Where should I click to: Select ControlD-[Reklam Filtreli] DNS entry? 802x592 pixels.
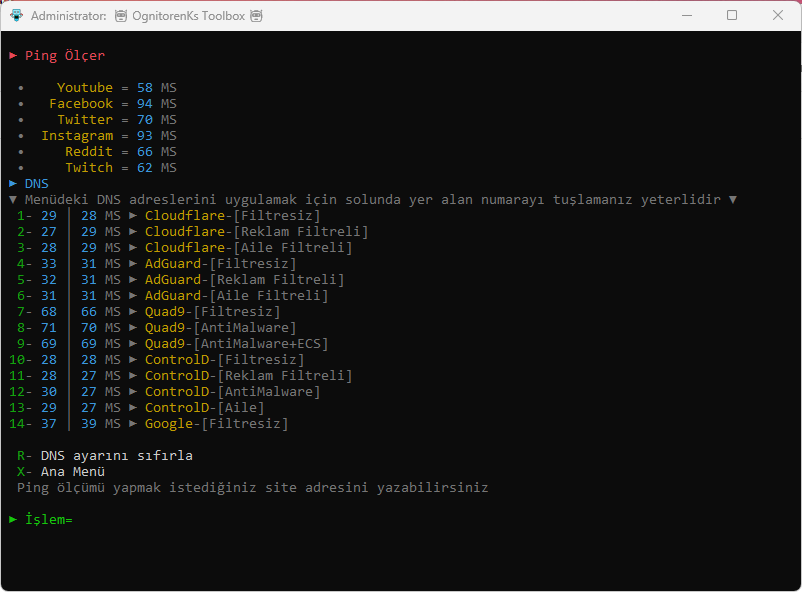pos(249,376)
